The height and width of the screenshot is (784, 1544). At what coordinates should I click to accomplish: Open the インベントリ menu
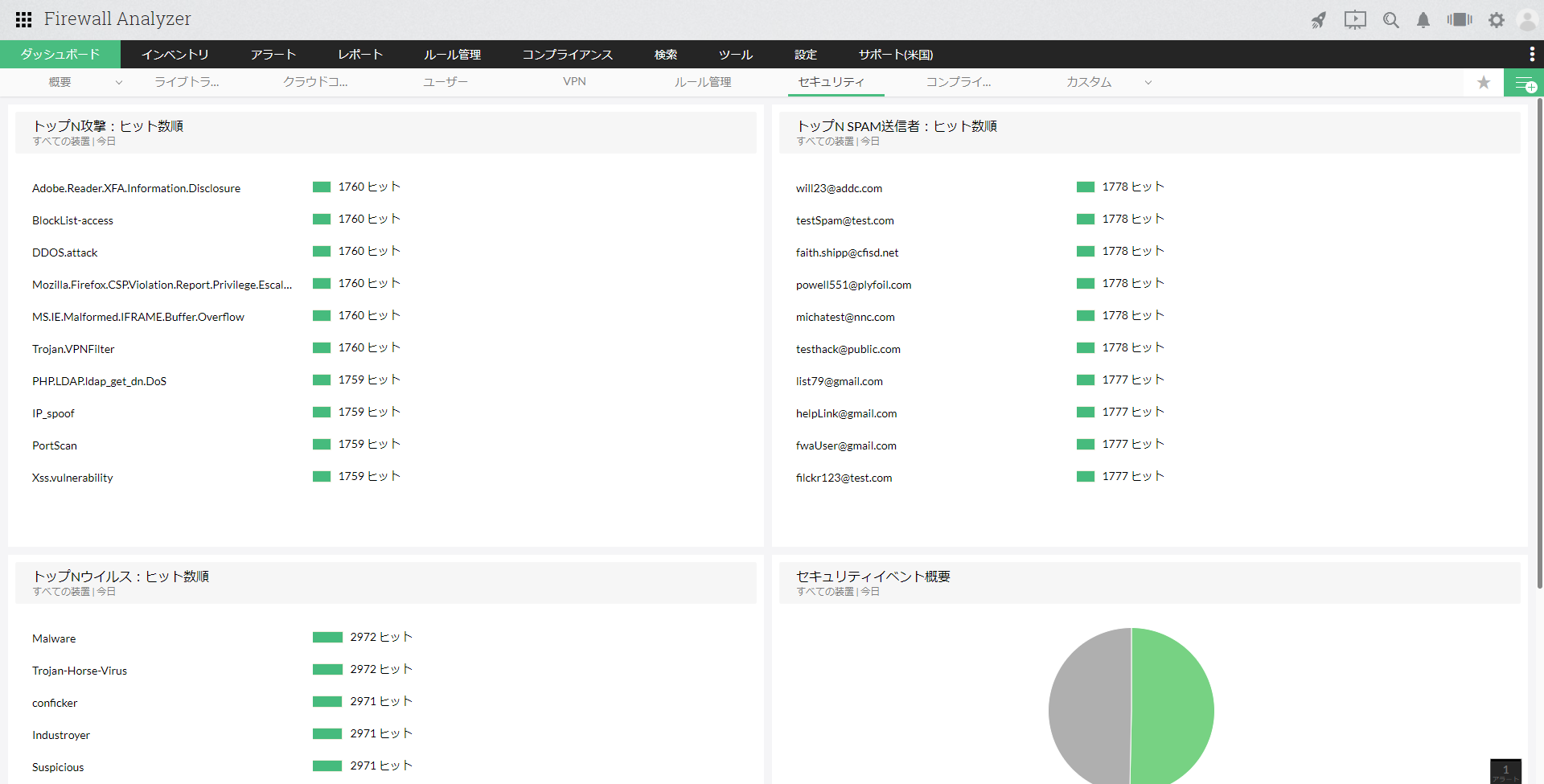coord(175,54)
